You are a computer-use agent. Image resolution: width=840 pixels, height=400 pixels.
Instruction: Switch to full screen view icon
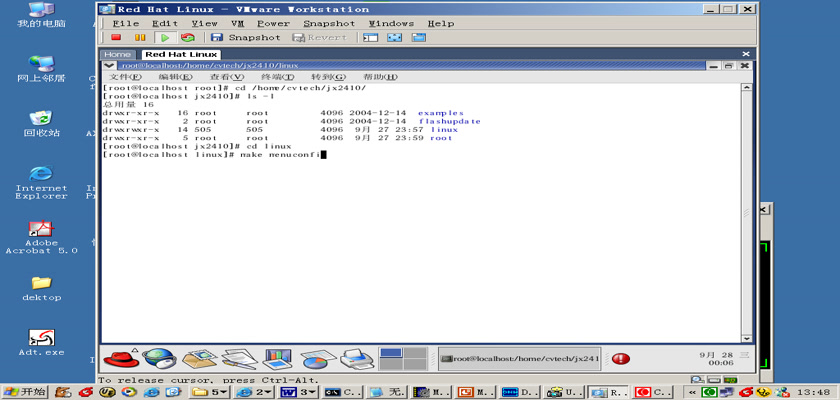click(x=394, y=38)
